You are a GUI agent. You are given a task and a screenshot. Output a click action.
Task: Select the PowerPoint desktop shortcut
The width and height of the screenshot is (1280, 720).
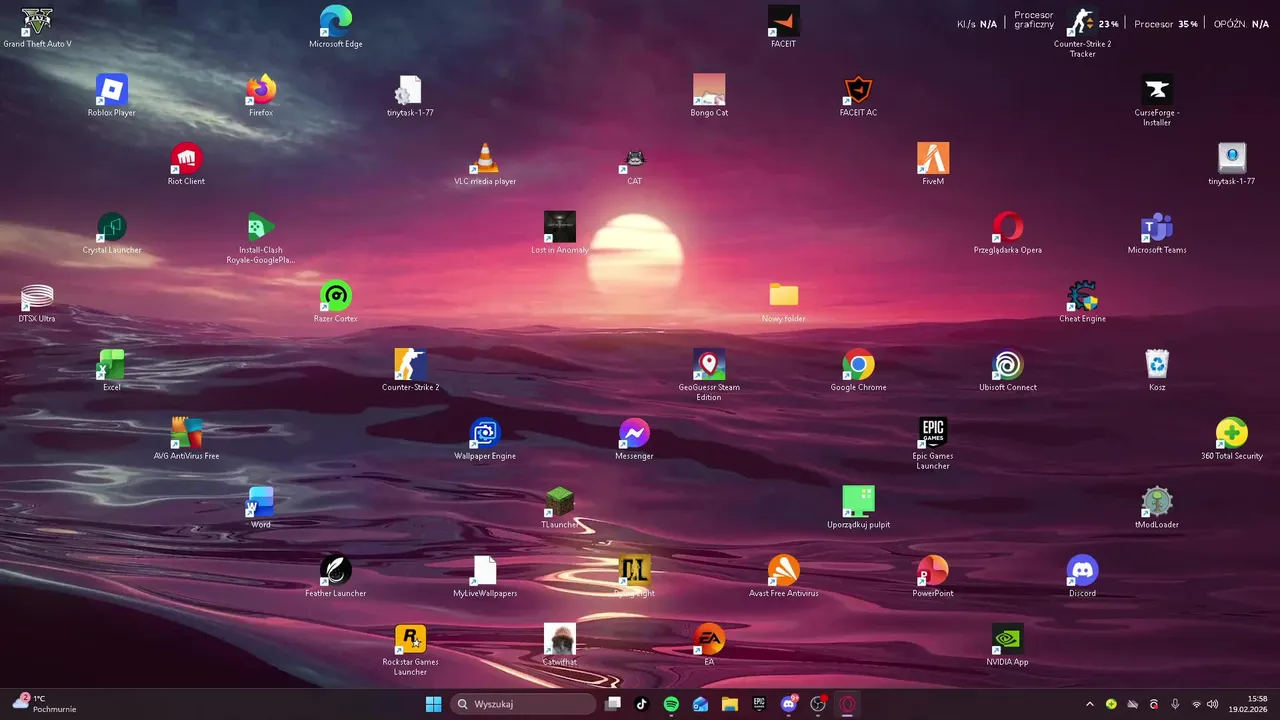(933, 576)
